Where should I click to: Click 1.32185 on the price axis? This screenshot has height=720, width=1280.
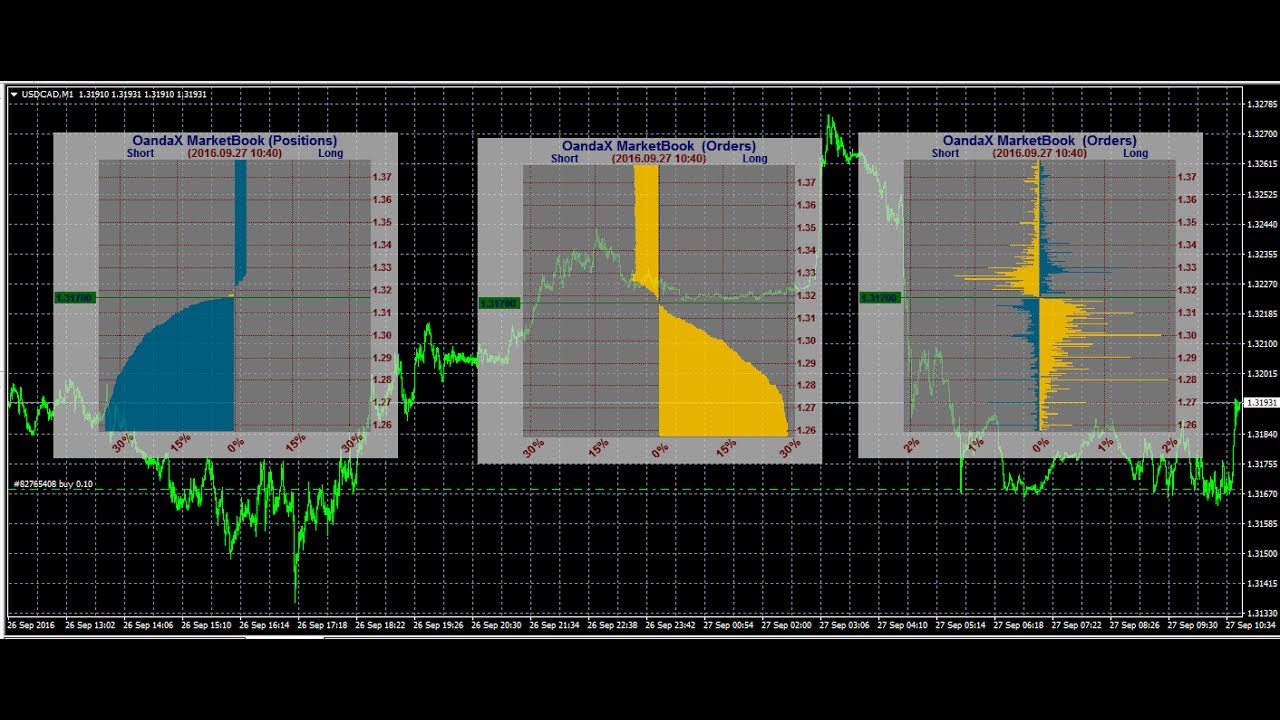pos(1261,314)
